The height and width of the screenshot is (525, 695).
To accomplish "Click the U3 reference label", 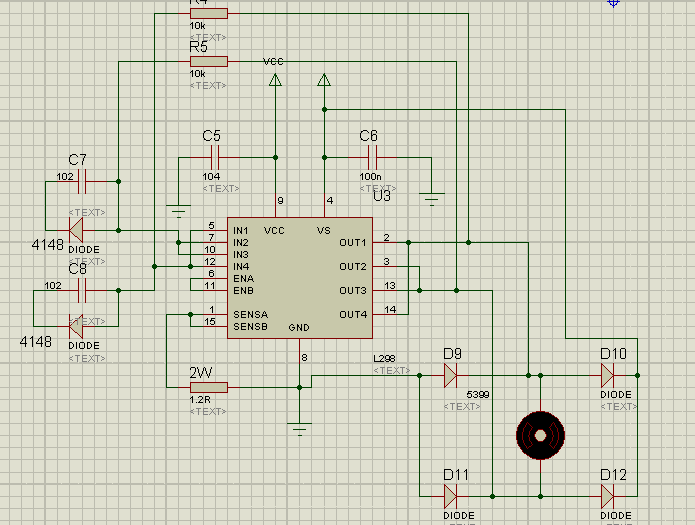I will (382, 196).
